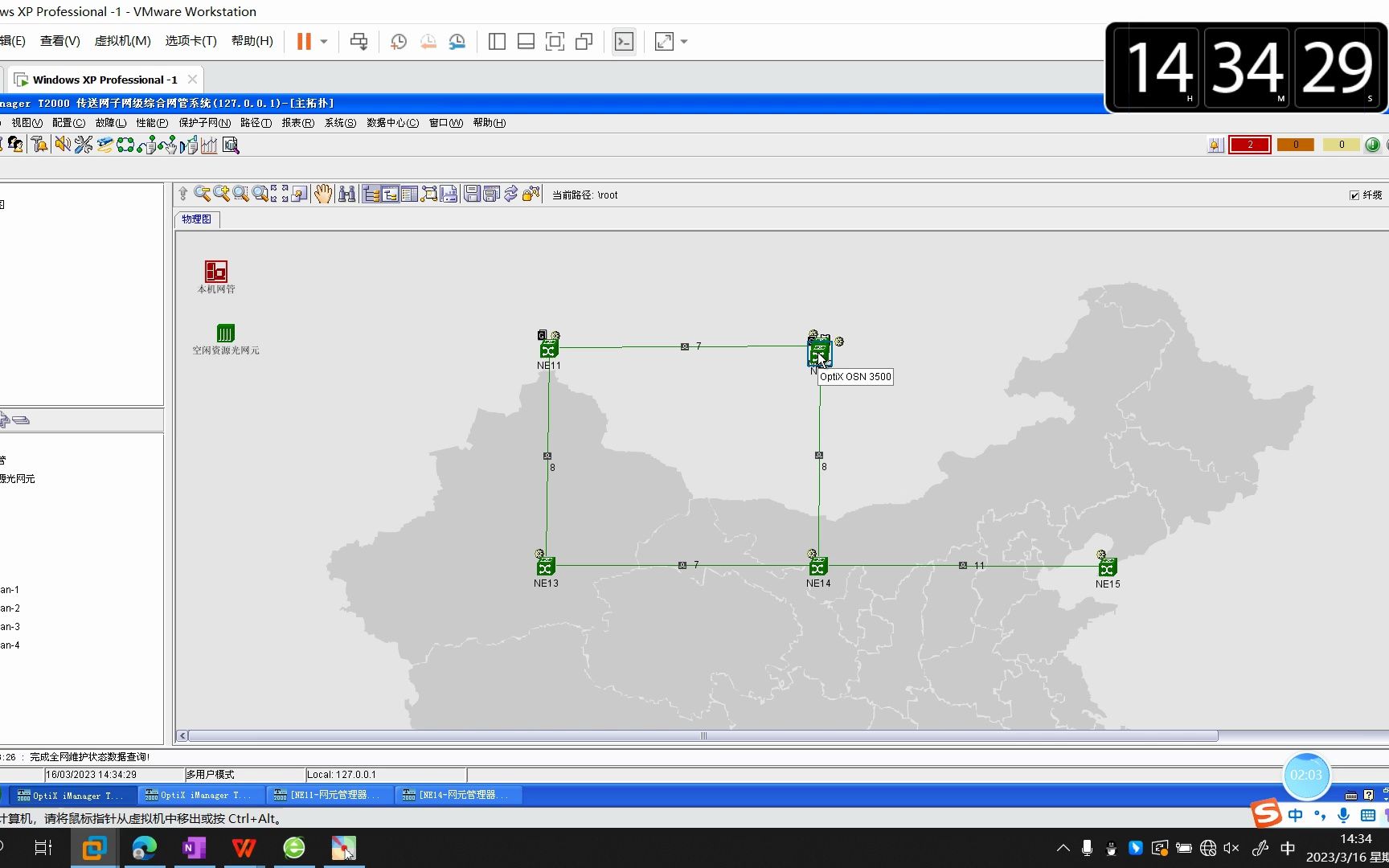Click the refresh arrows icon in topology toolbar
Image resolution: width=1389 pixels, height=868 pixels.
tap(510, 194)
